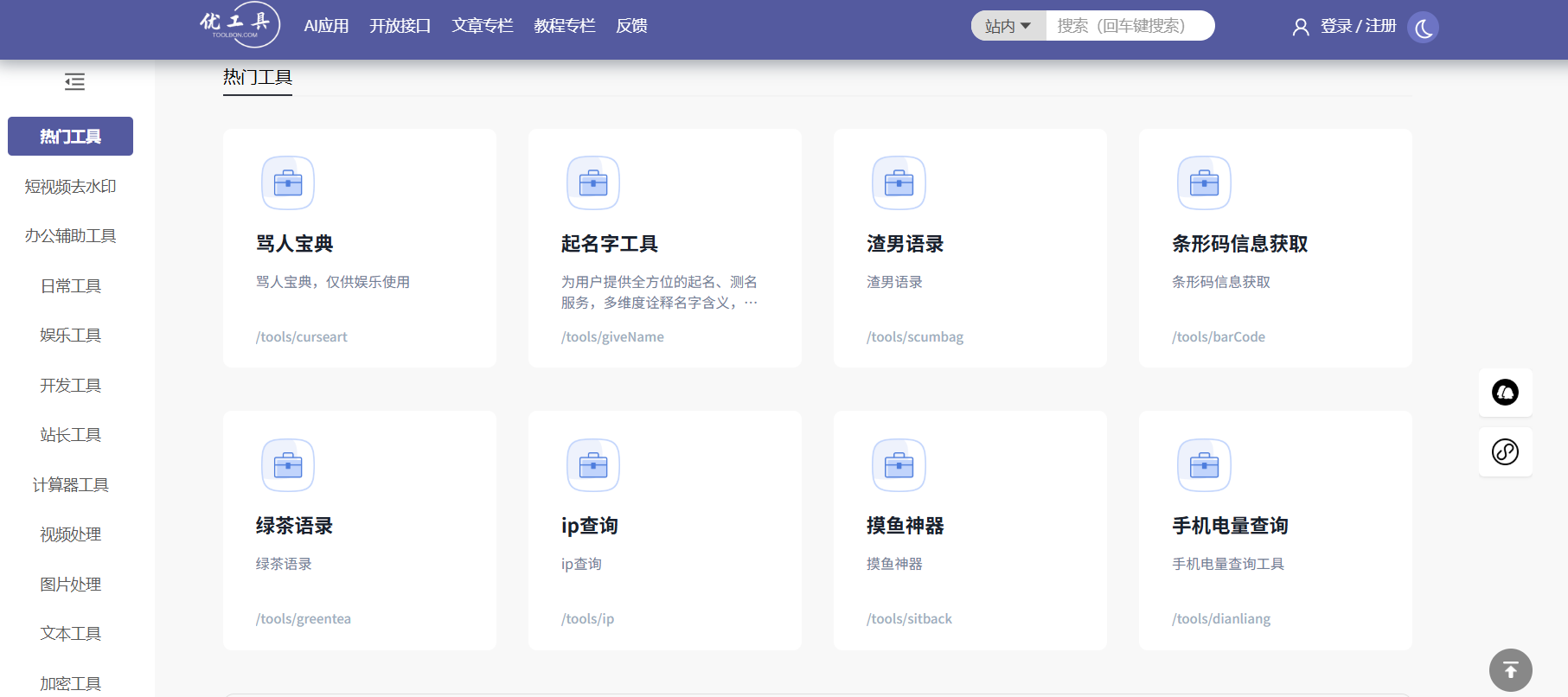Open the 条形码信息获取 card title
Viewport: 1568px width, 697px height.
1239,244
